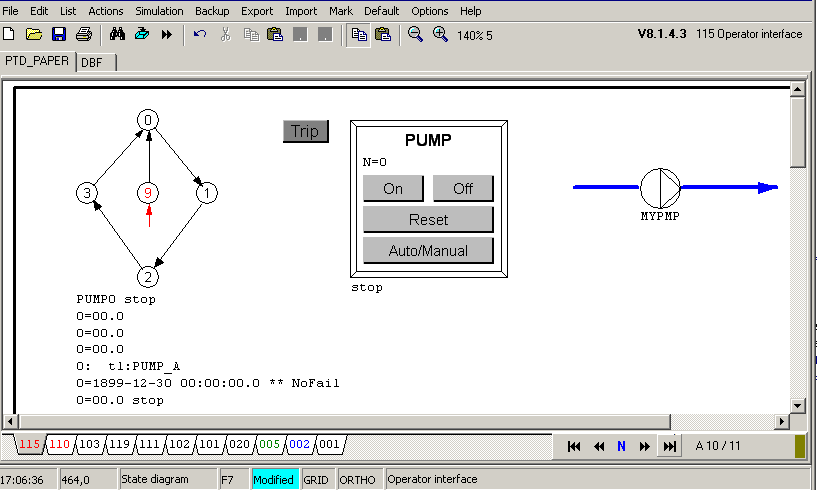
Task: Open the Import menu
Action: [x=301, y=11]
